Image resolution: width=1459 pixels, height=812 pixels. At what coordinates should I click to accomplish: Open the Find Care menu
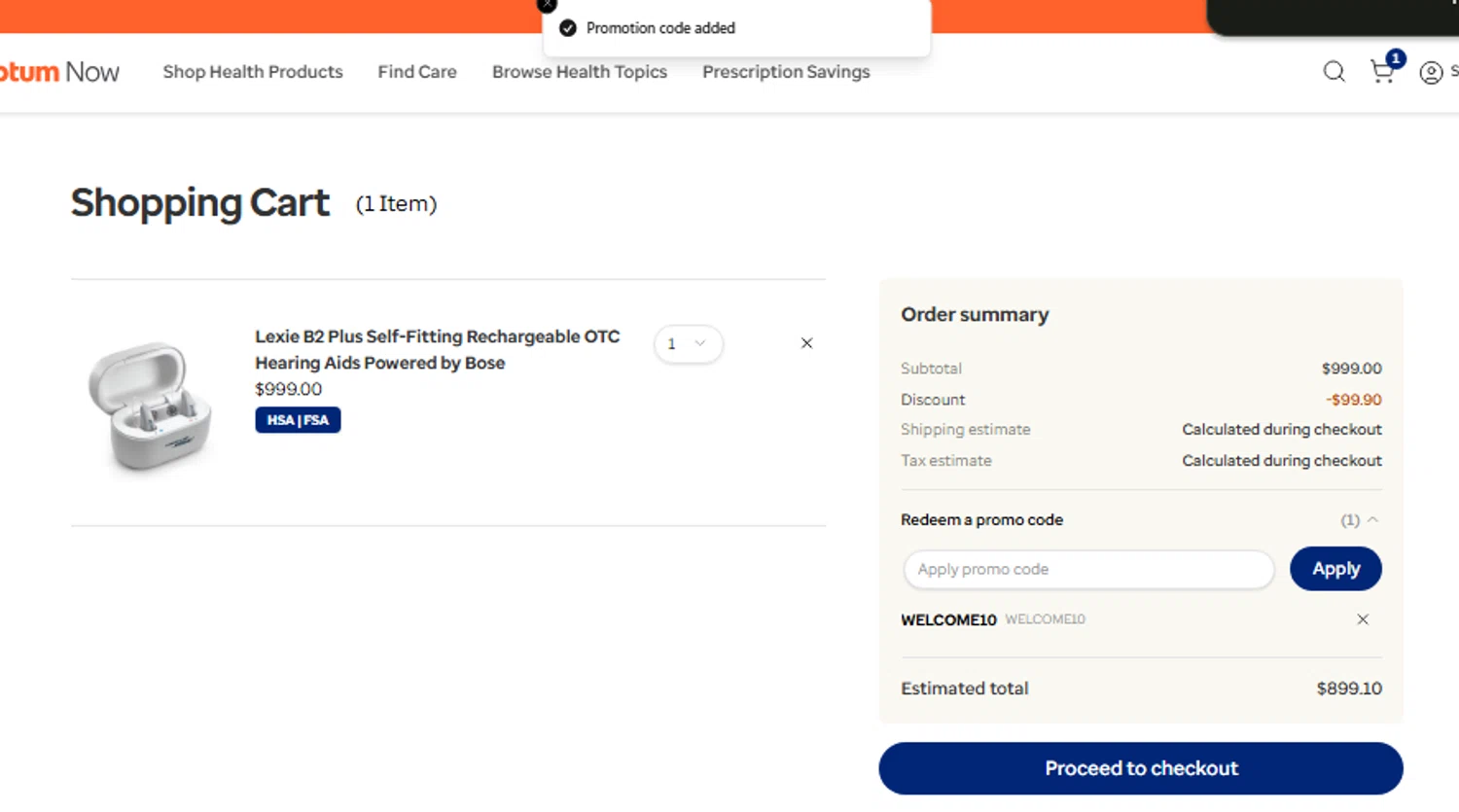point(417,72)
